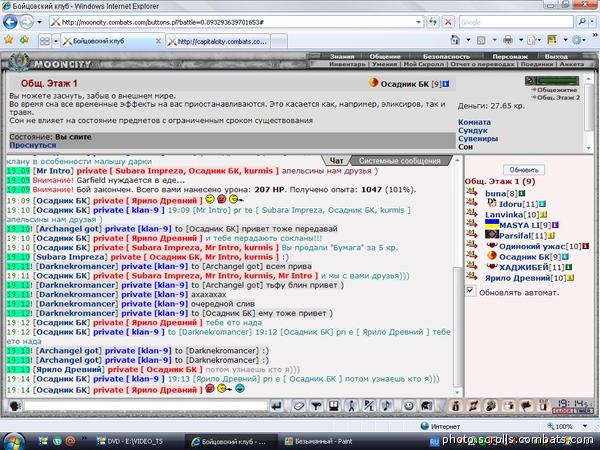Click the Сундук link
The image size is (600, 450).
pos(473,130)
